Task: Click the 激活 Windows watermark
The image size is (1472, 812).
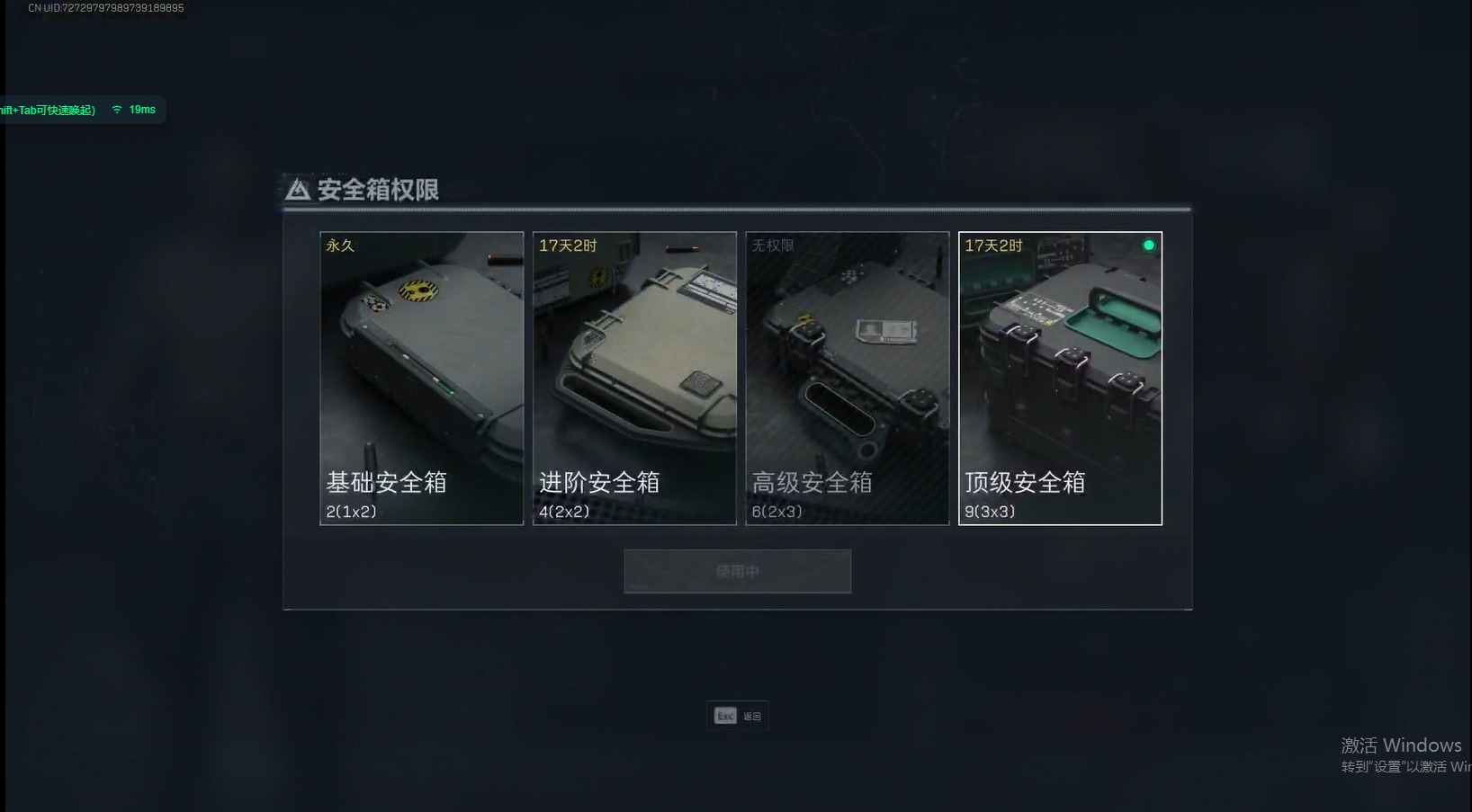Action: pos(1401,745)
